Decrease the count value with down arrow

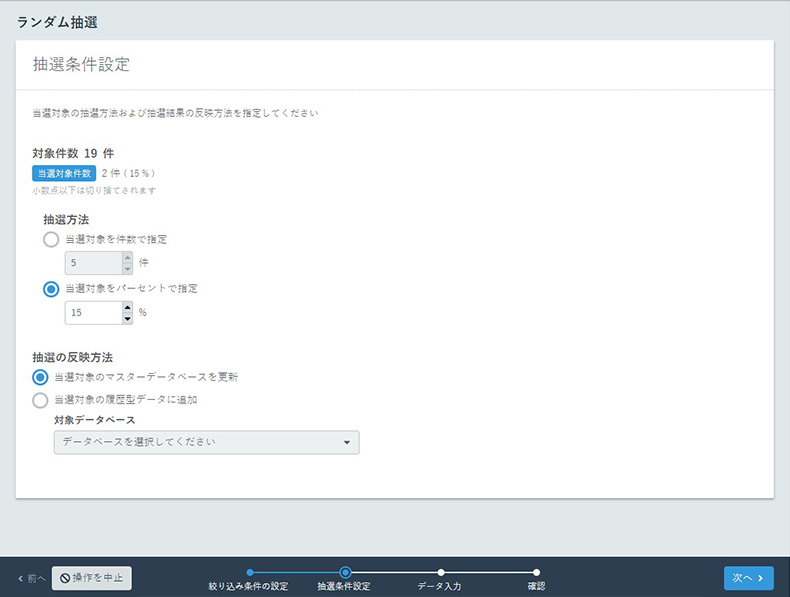point(127,269)
